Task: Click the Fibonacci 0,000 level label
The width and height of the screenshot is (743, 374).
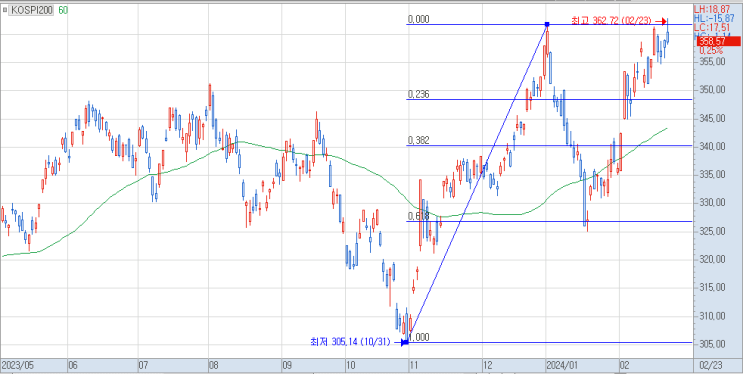Action: pyautogui.click(x=419, y=19)
